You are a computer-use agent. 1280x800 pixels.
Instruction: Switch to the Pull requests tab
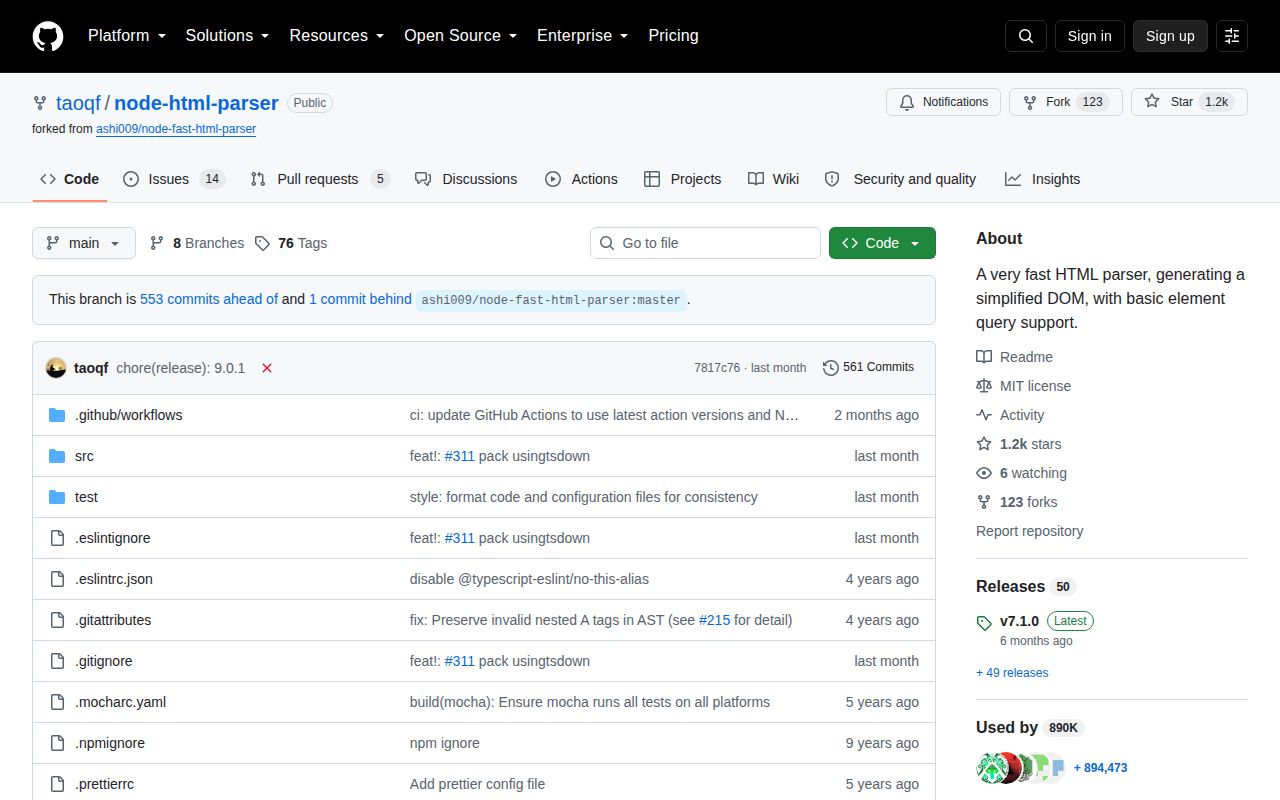coord(319,179)
